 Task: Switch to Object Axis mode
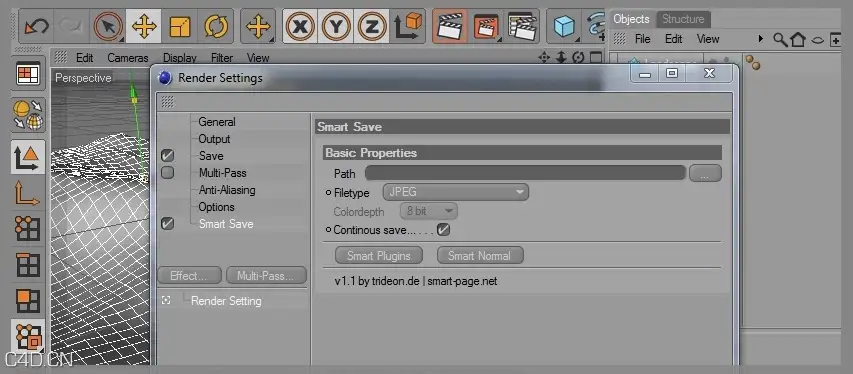click(28, 193)
